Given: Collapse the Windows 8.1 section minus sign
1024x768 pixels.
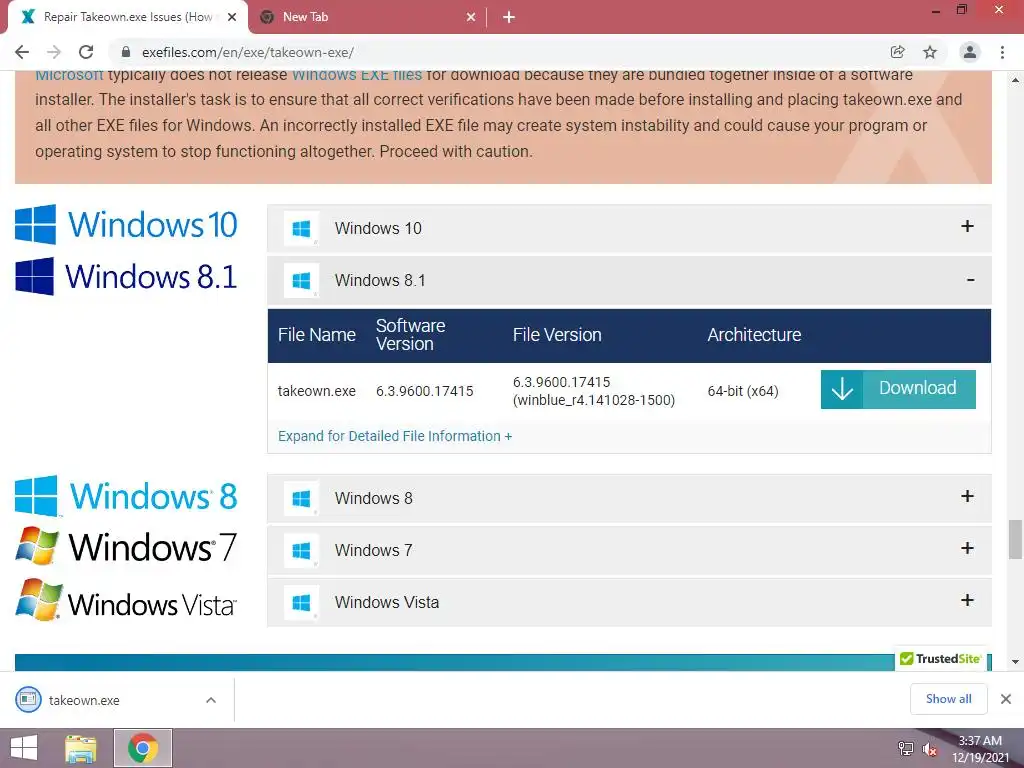Looking at the screenshot, I should tap(970, 280).
